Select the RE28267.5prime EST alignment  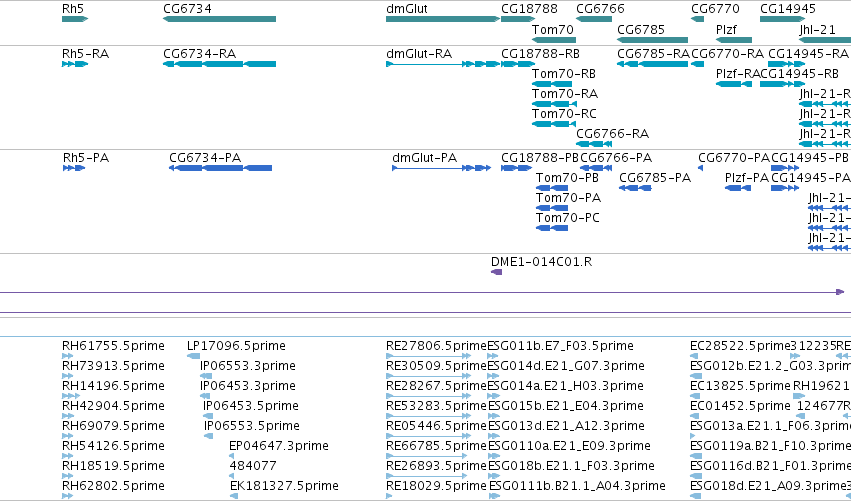pos(428,396)
